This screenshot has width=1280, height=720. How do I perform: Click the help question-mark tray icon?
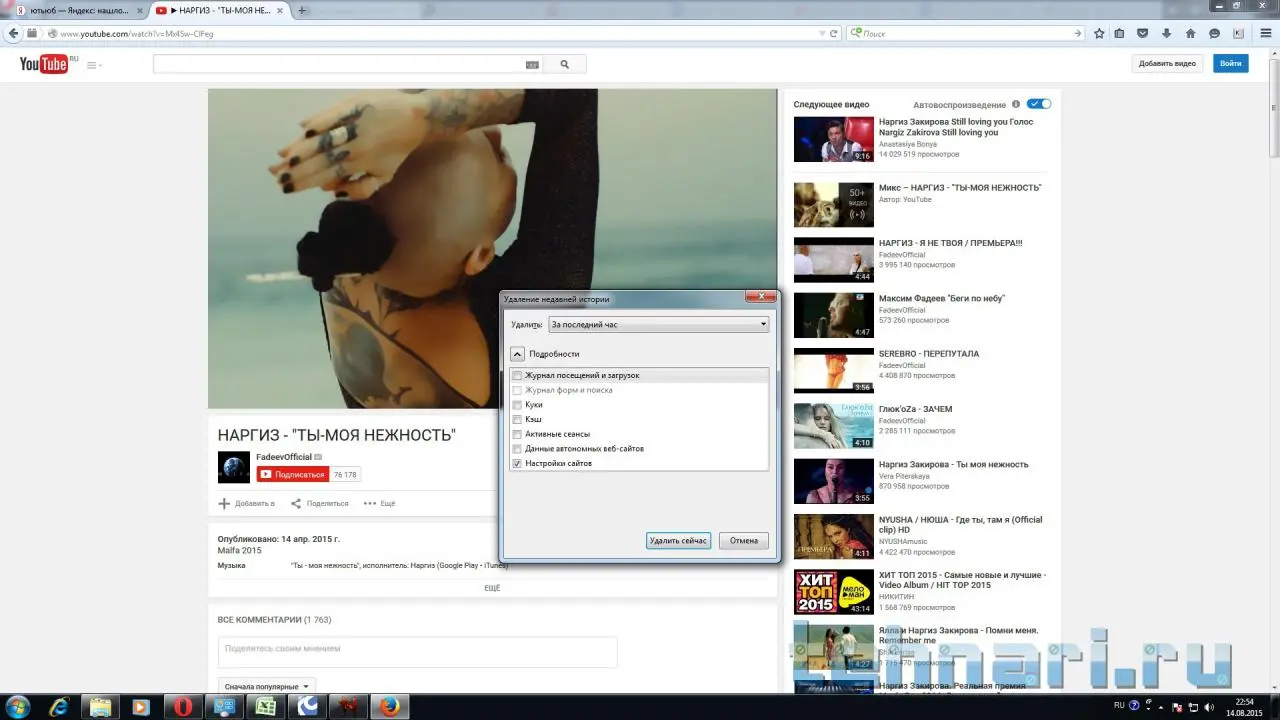point(1135,706)
